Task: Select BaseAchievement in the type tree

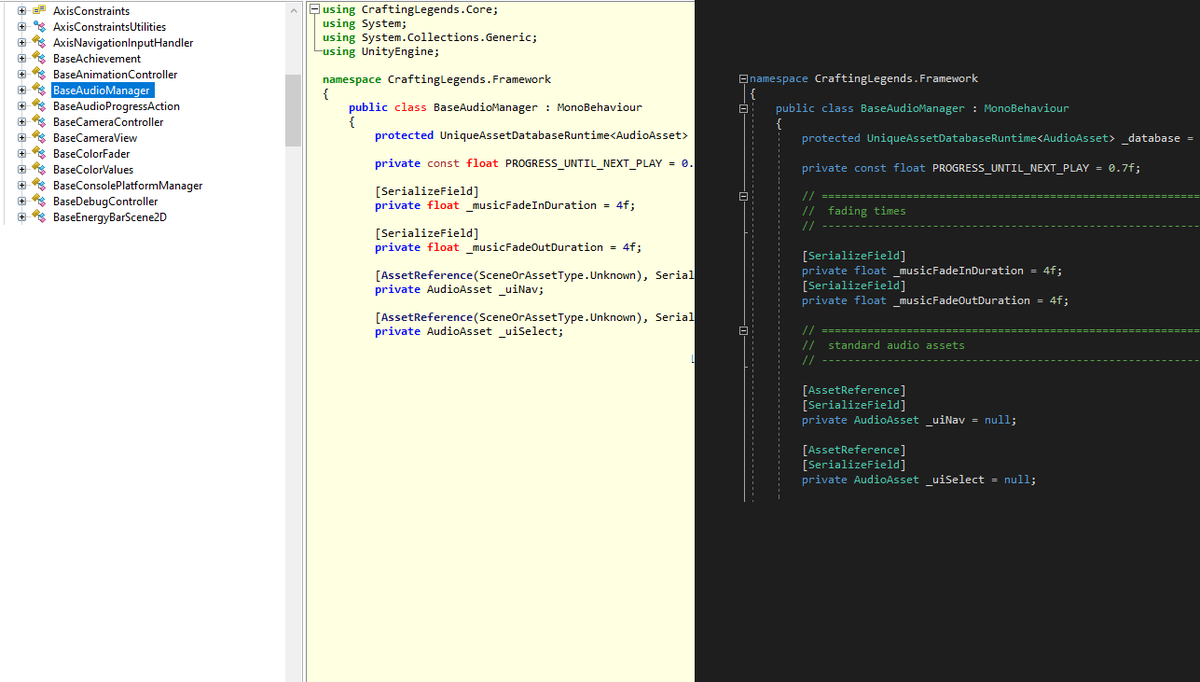Action: click(x=97, y=59)
